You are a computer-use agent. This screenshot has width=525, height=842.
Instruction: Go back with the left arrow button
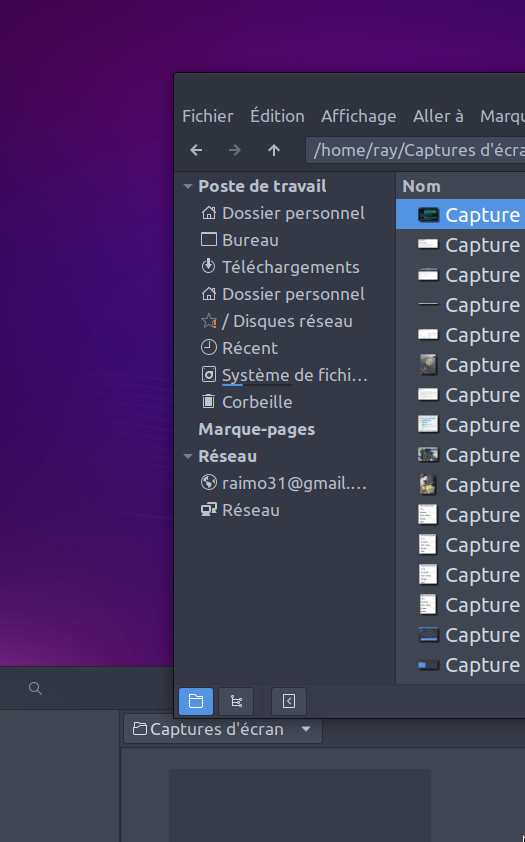coord(196,150)
